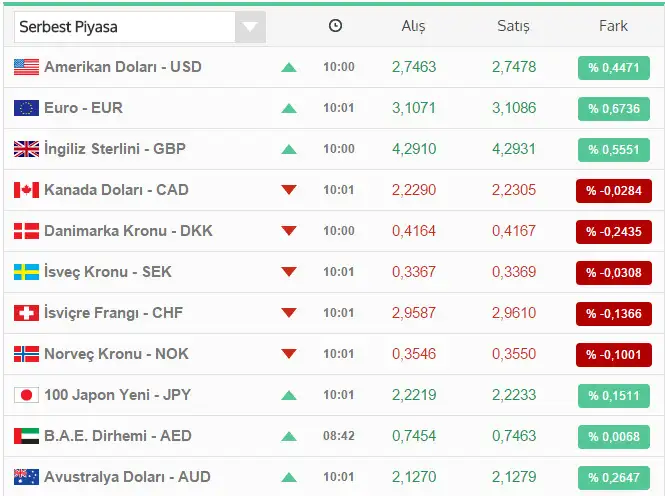The width and height of the screenshot is (665, 496).
Task: Open Amerikan Doları - USD link
Action: point(123,67)
